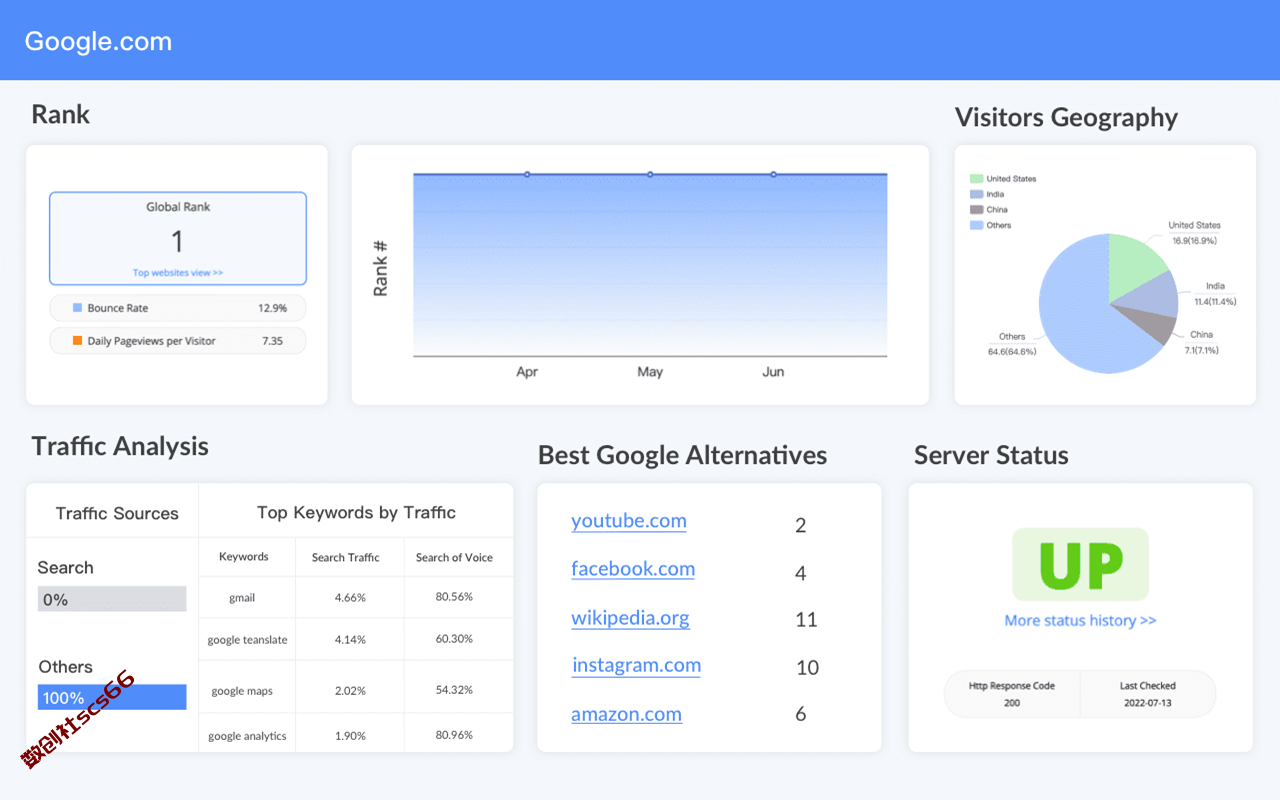Click the Daily Pageviews per Visitor row
The image size is (1280, 800).
(x=178, y=341)
